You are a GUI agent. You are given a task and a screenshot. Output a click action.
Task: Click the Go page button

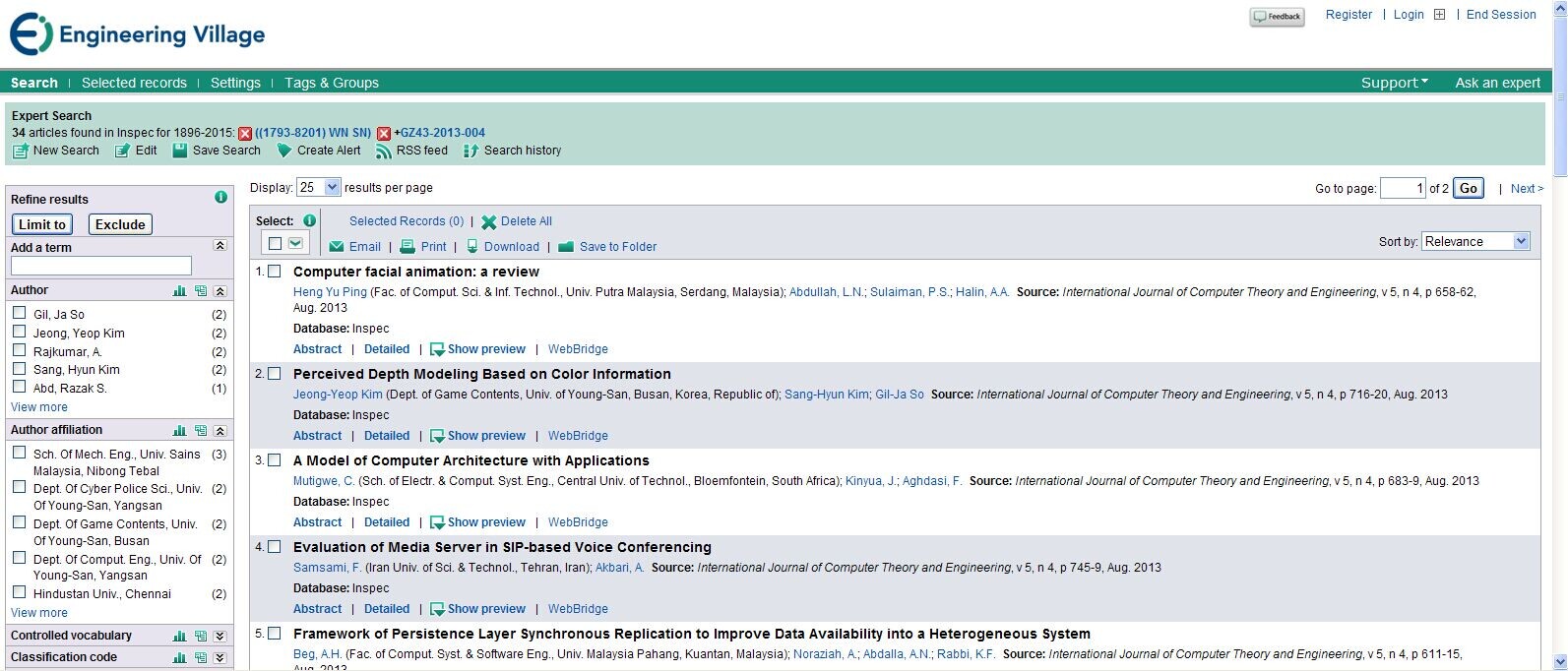[x=1469, y=188]
